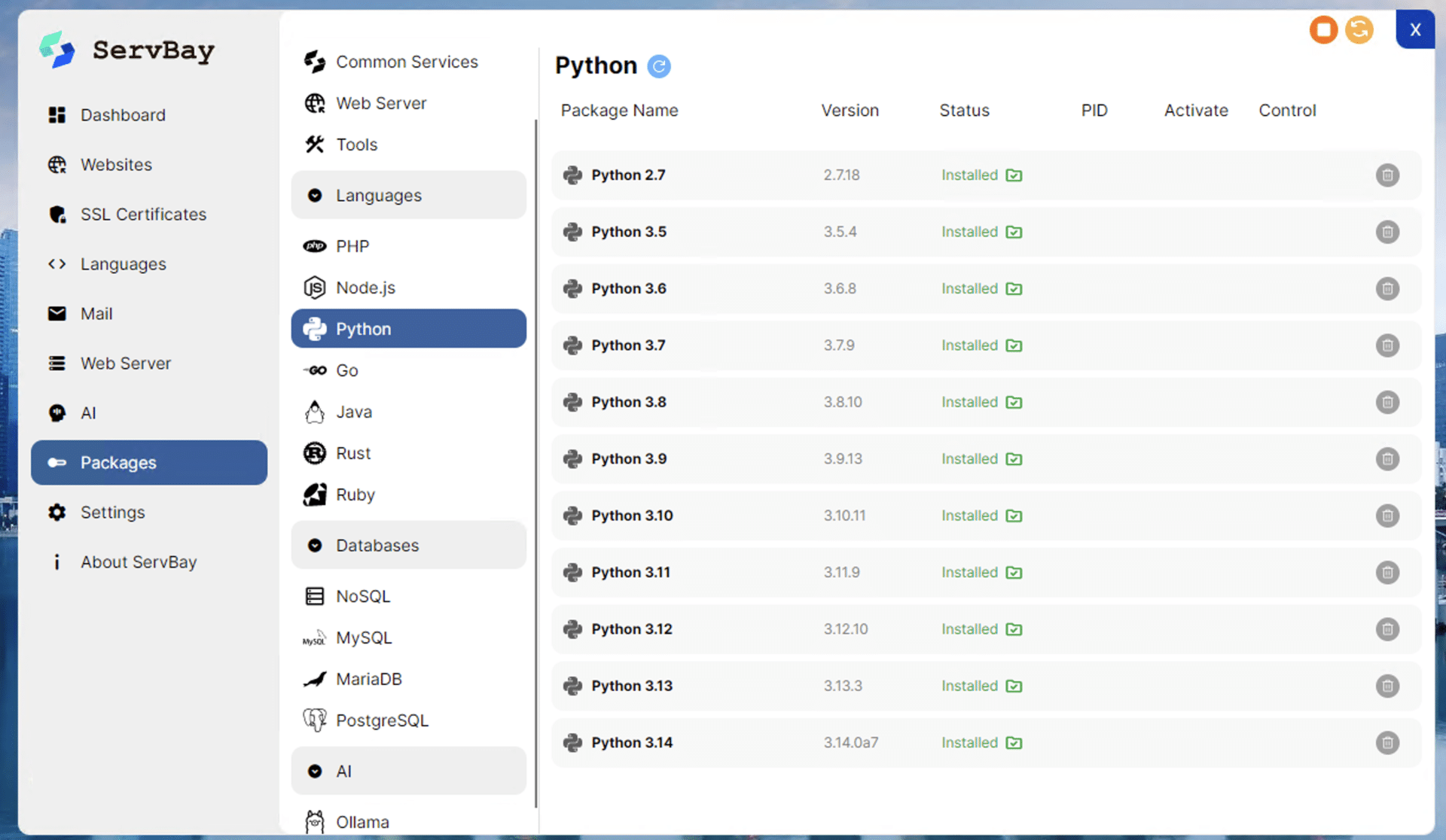Click trash icon for Python 3.14

pos(1387,743)
